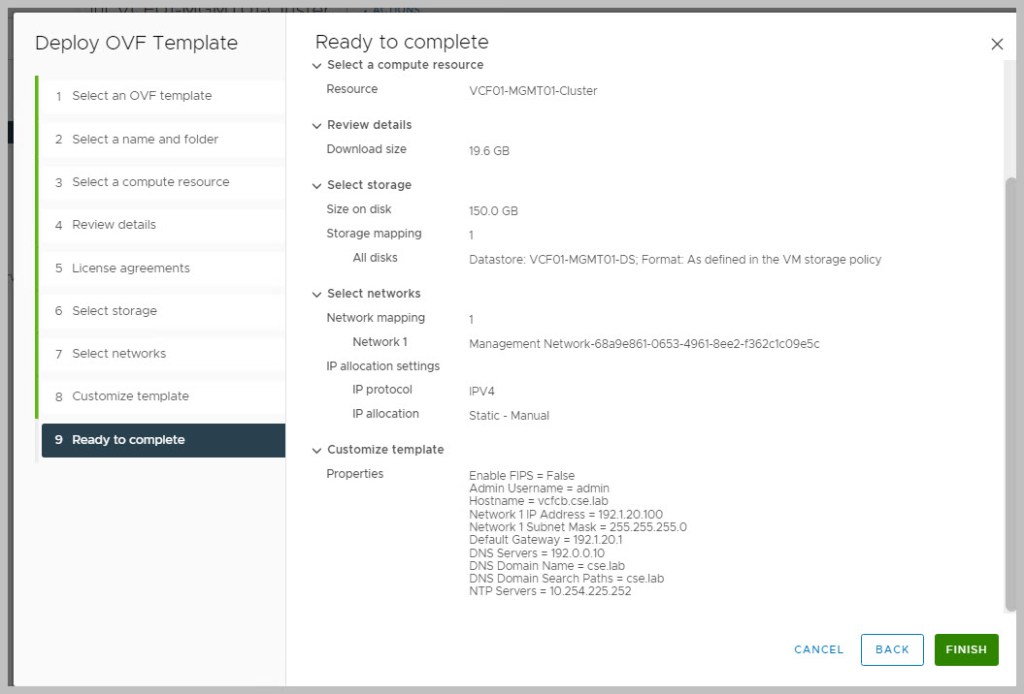Open step 3 Select a compute resource
This screenshot has width=1024, height=694.
[150, 182]
